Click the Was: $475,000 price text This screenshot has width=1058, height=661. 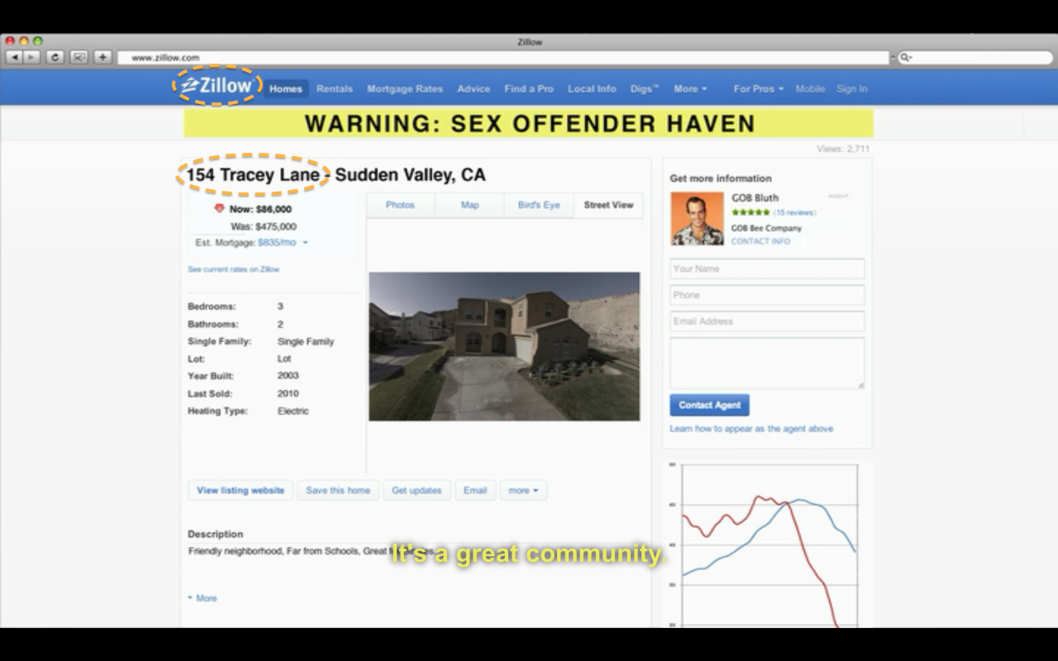pyautogui.click(x=263, y=227)
